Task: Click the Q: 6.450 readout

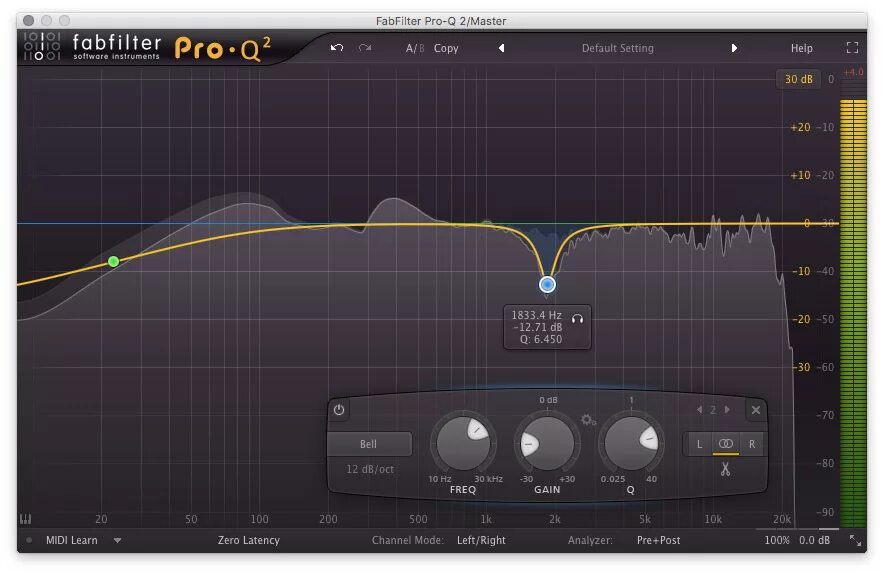Action: click(x=540, y=339)
